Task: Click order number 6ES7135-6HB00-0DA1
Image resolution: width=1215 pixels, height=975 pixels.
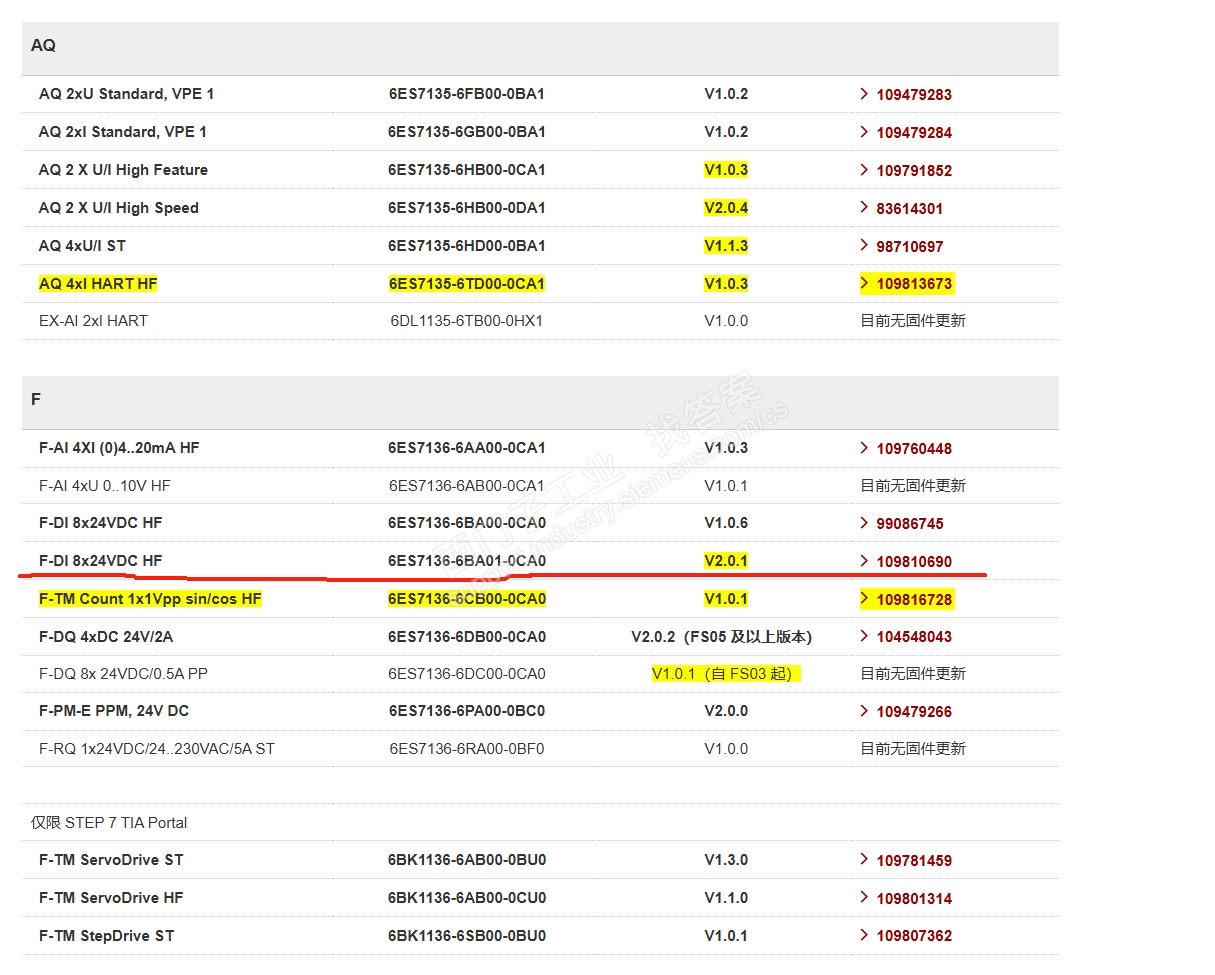Action: [x=467, y=208]
